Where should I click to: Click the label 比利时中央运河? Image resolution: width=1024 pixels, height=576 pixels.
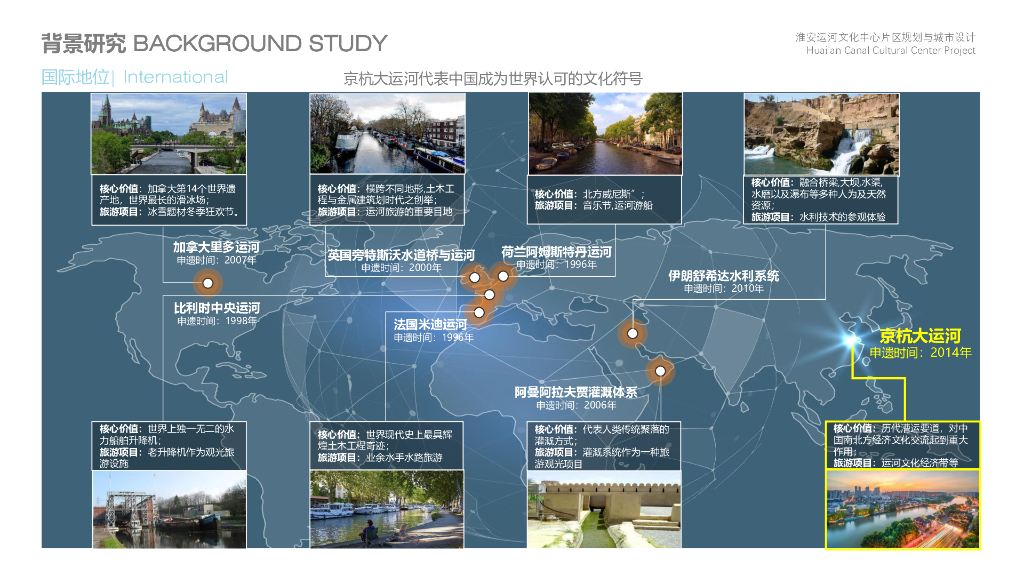click(x=217, y=308)
